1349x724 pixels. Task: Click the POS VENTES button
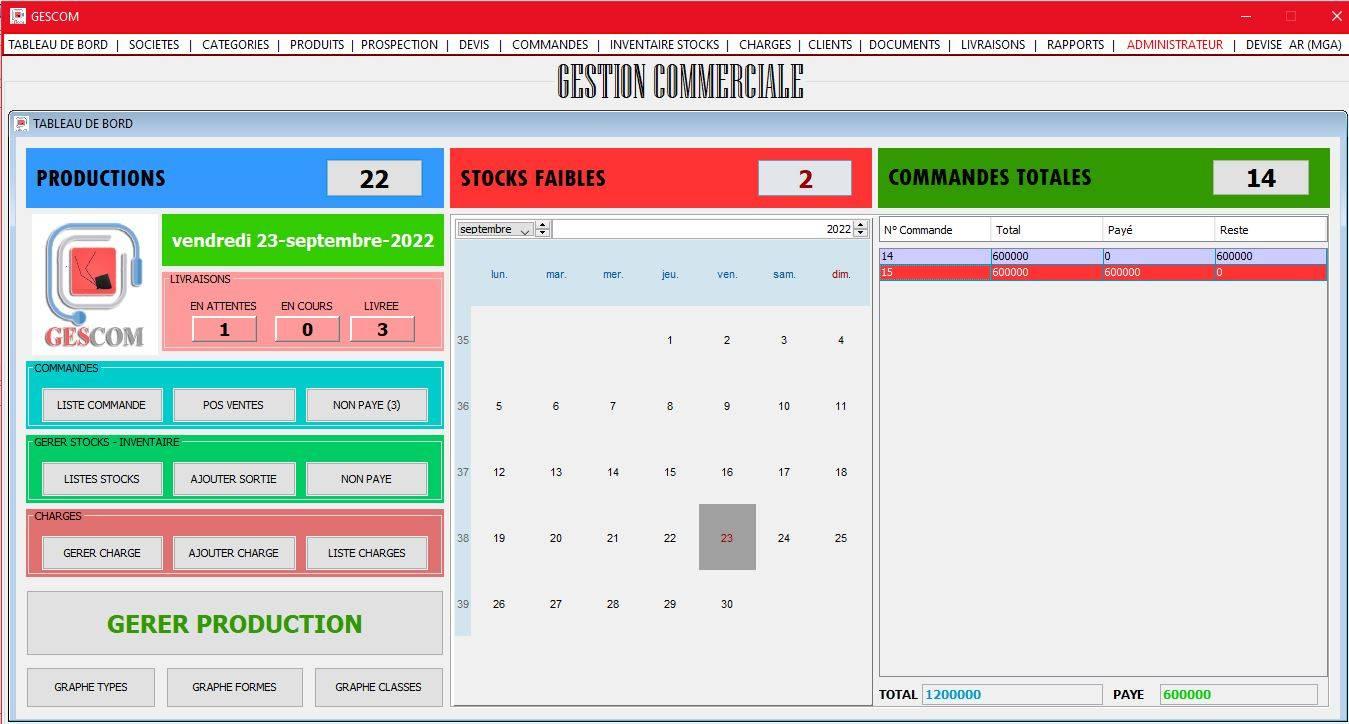(234, 405)
